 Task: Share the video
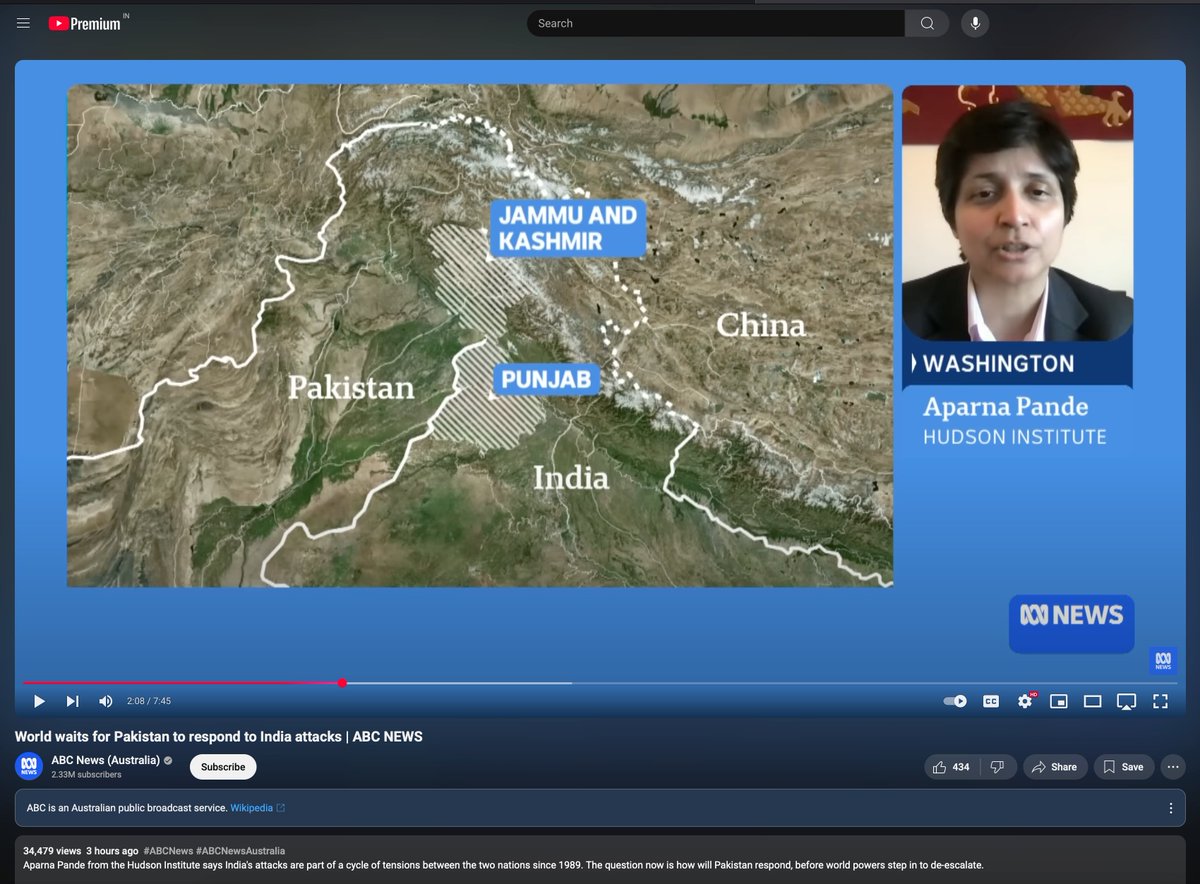coord(1054,767)
